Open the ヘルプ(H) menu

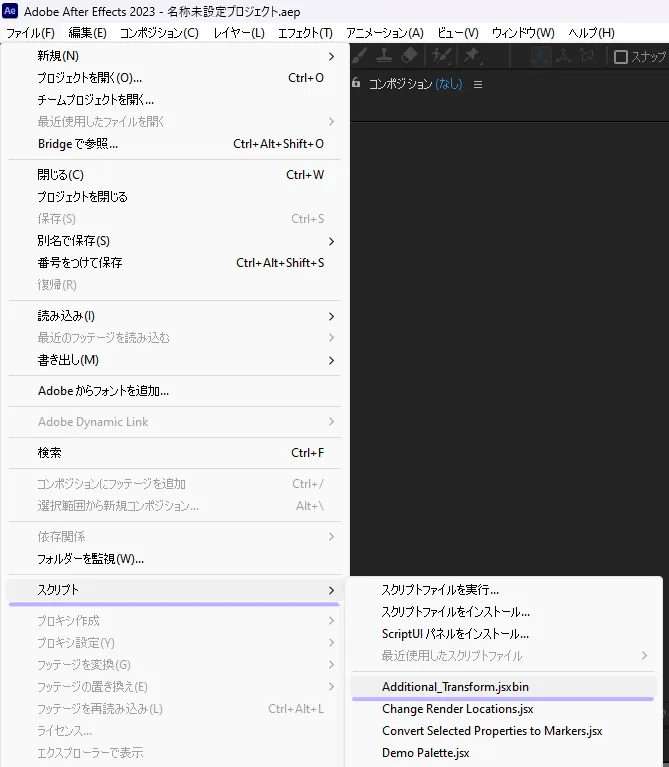pyautogui.click(x=592, y=33)
